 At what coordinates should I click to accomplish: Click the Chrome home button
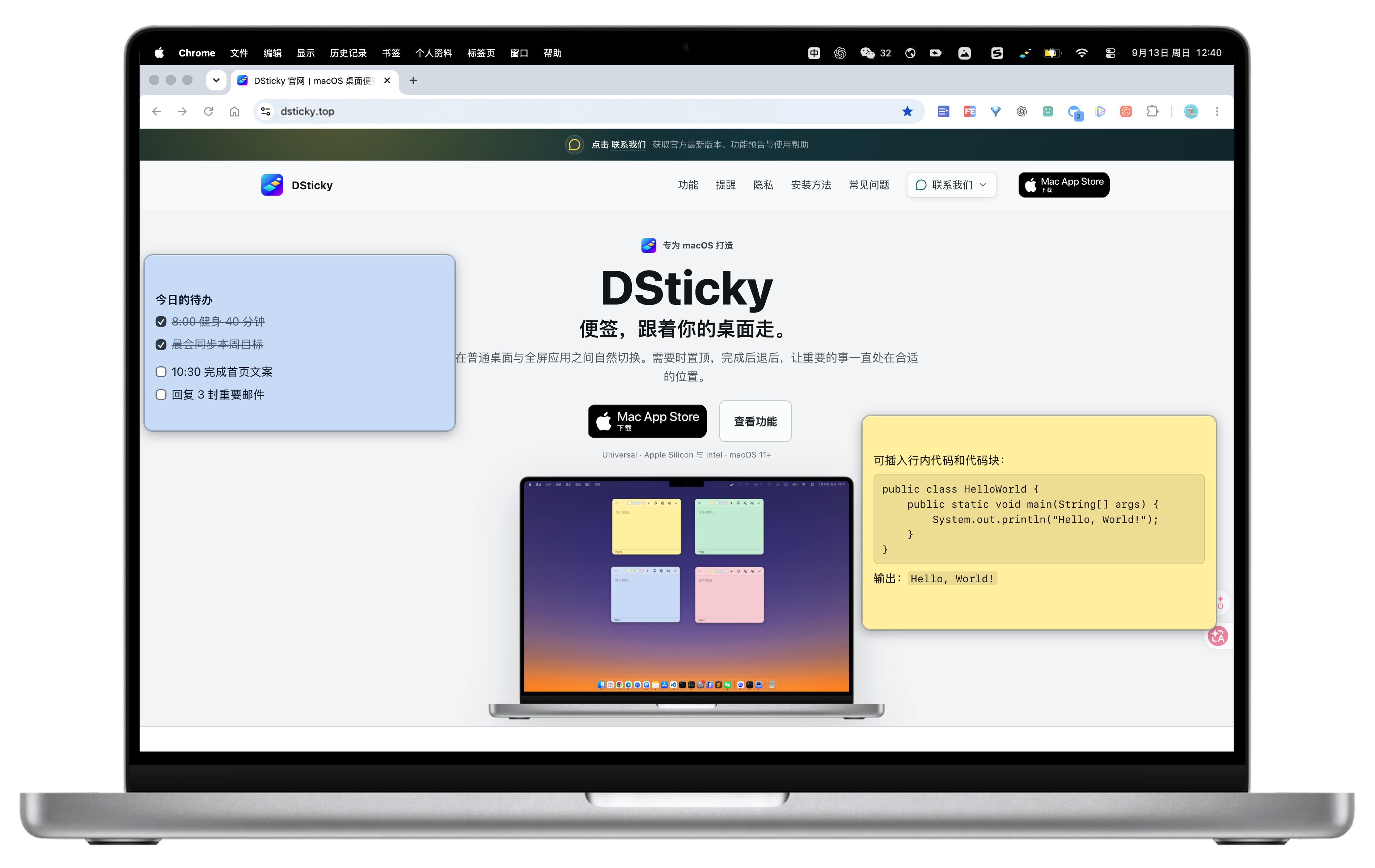(234, 111)
